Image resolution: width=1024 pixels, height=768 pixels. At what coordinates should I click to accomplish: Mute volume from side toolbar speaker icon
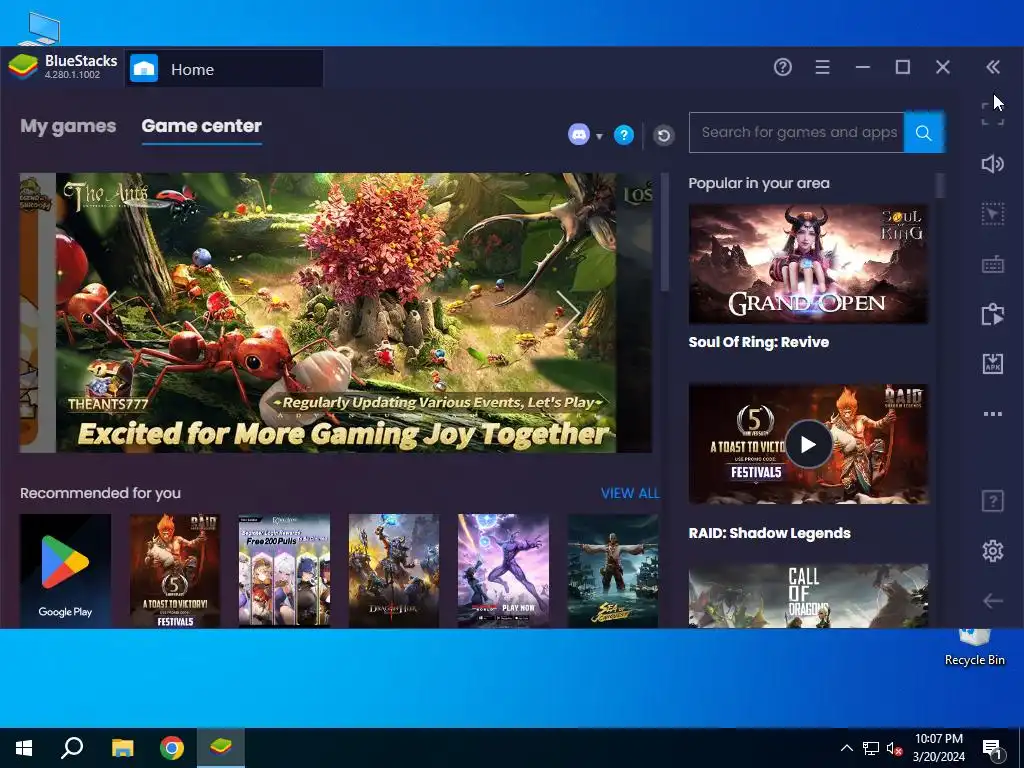pos(993,164)
